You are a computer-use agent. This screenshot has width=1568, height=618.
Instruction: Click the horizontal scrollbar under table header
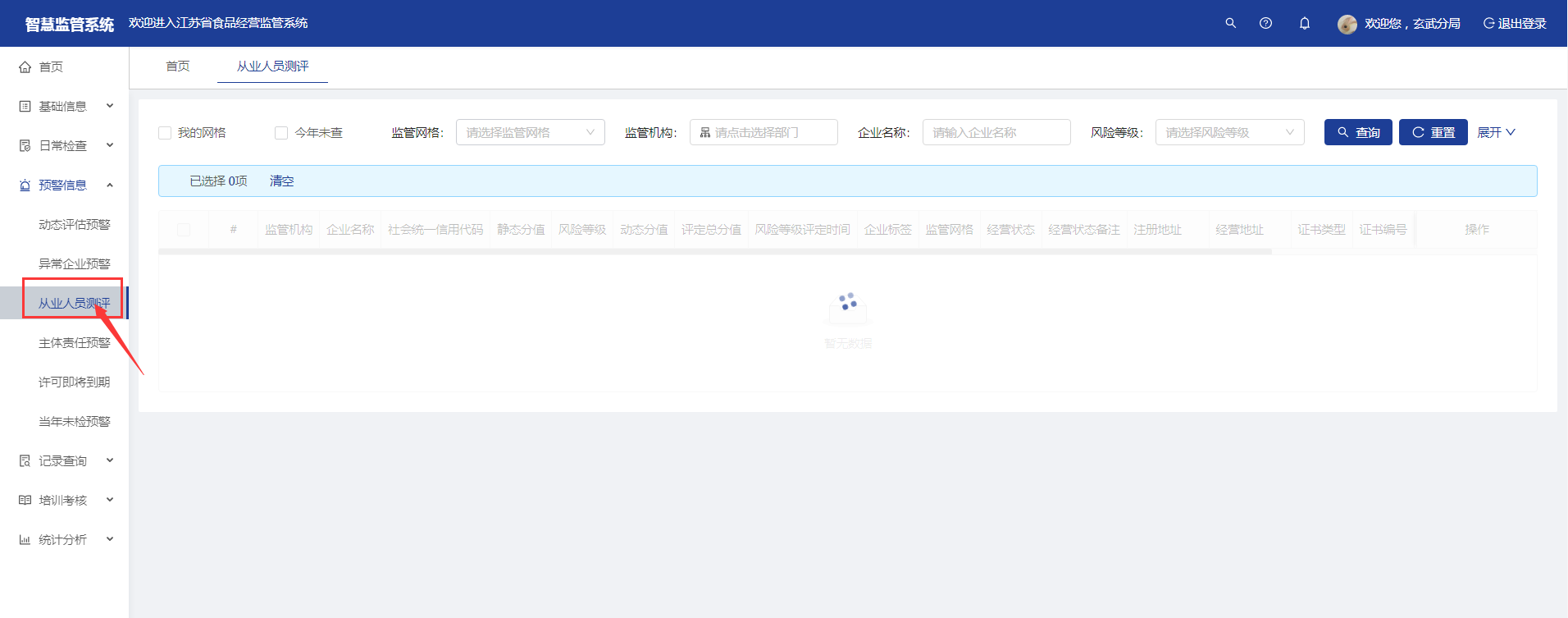[x=714, y=252]
